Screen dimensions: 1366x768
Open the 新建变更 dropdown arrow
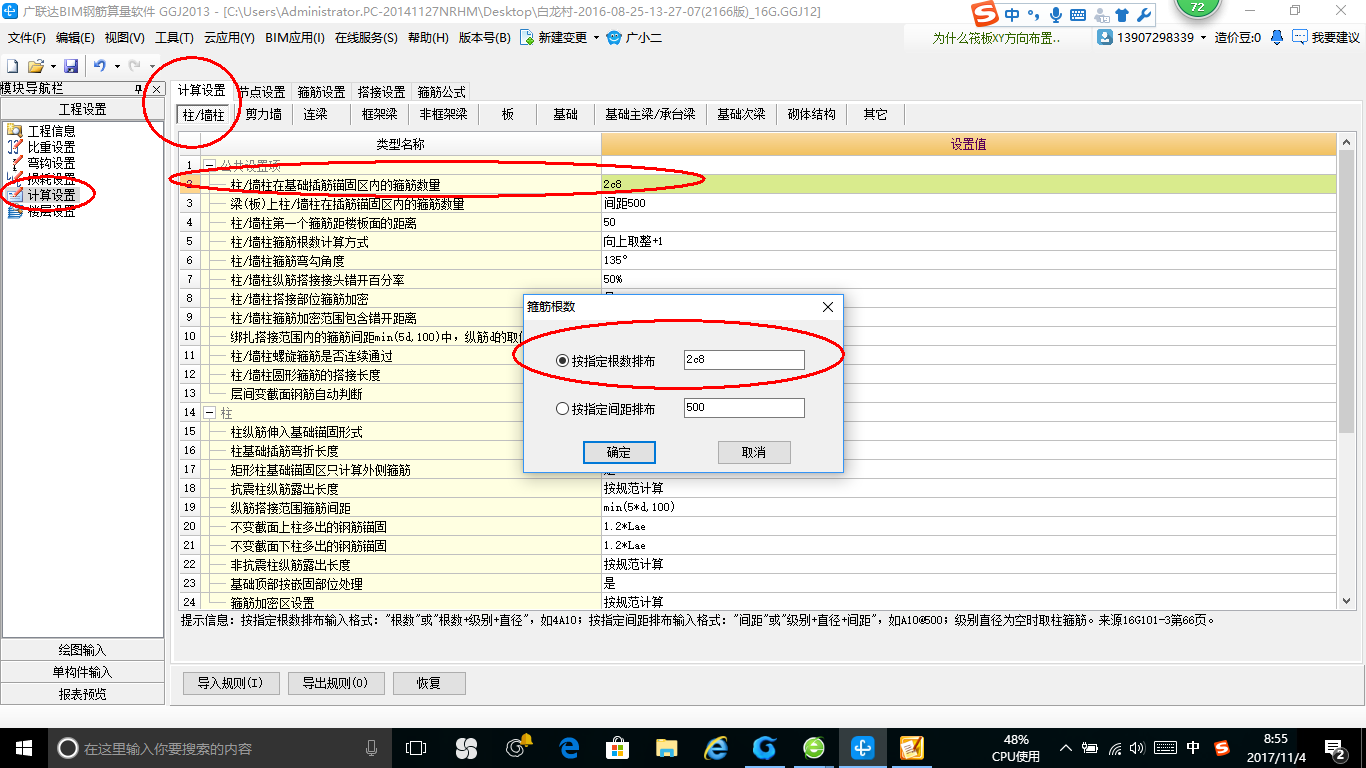pyautogui.click(x=596, y=38)
